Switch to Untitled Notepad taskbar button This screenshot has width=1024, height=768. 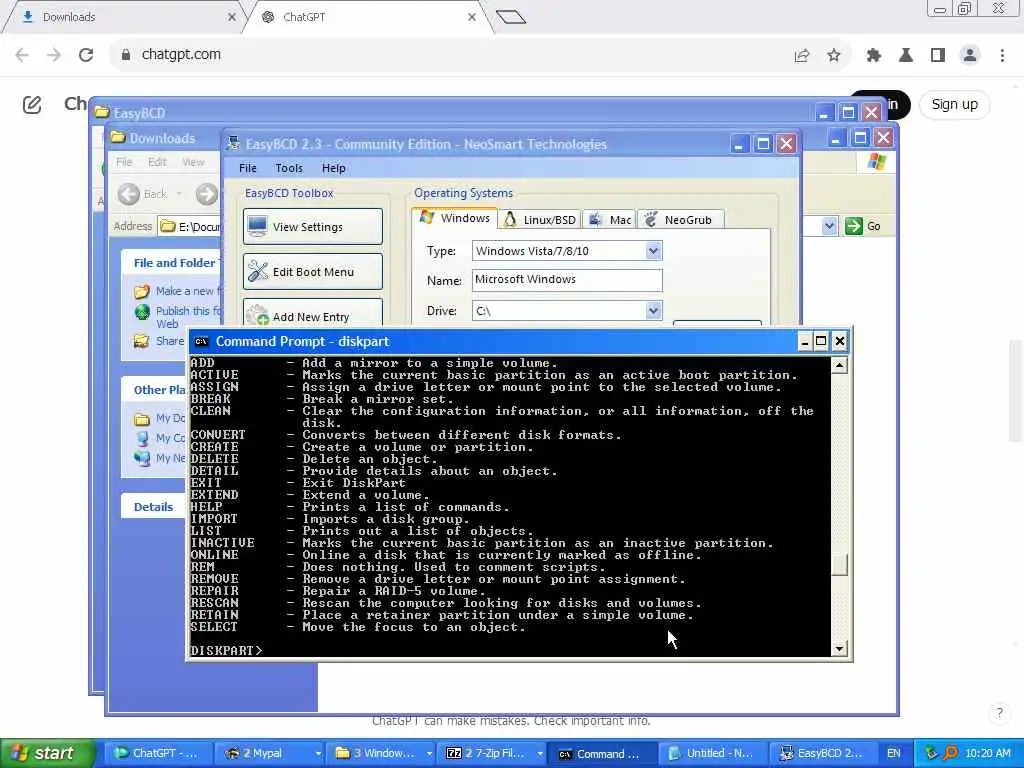click(x=712, y=754)
